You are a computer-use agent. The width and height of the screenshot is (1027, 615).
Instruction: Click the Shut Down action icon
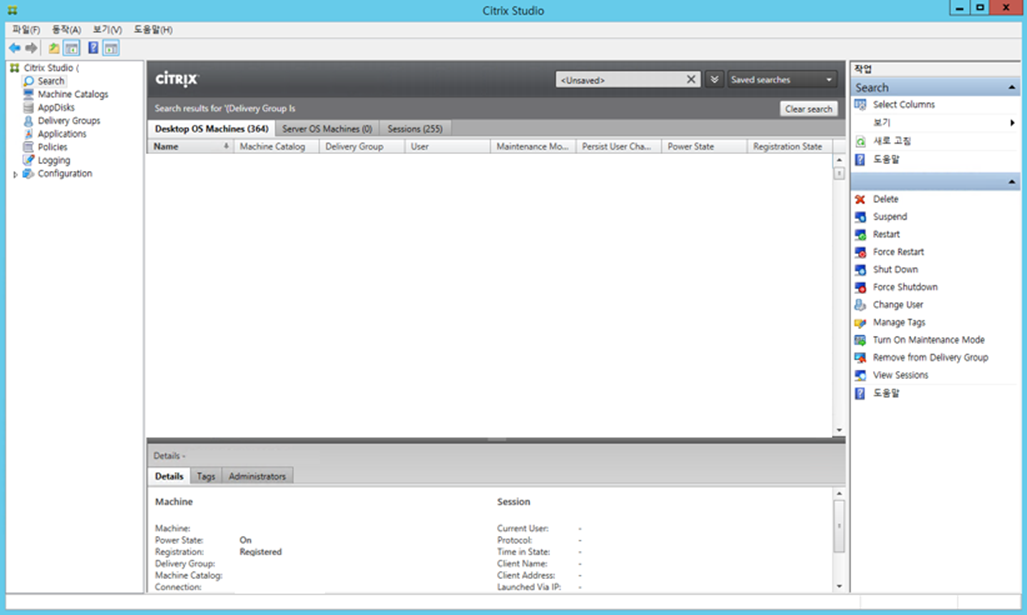pos(860,270)
